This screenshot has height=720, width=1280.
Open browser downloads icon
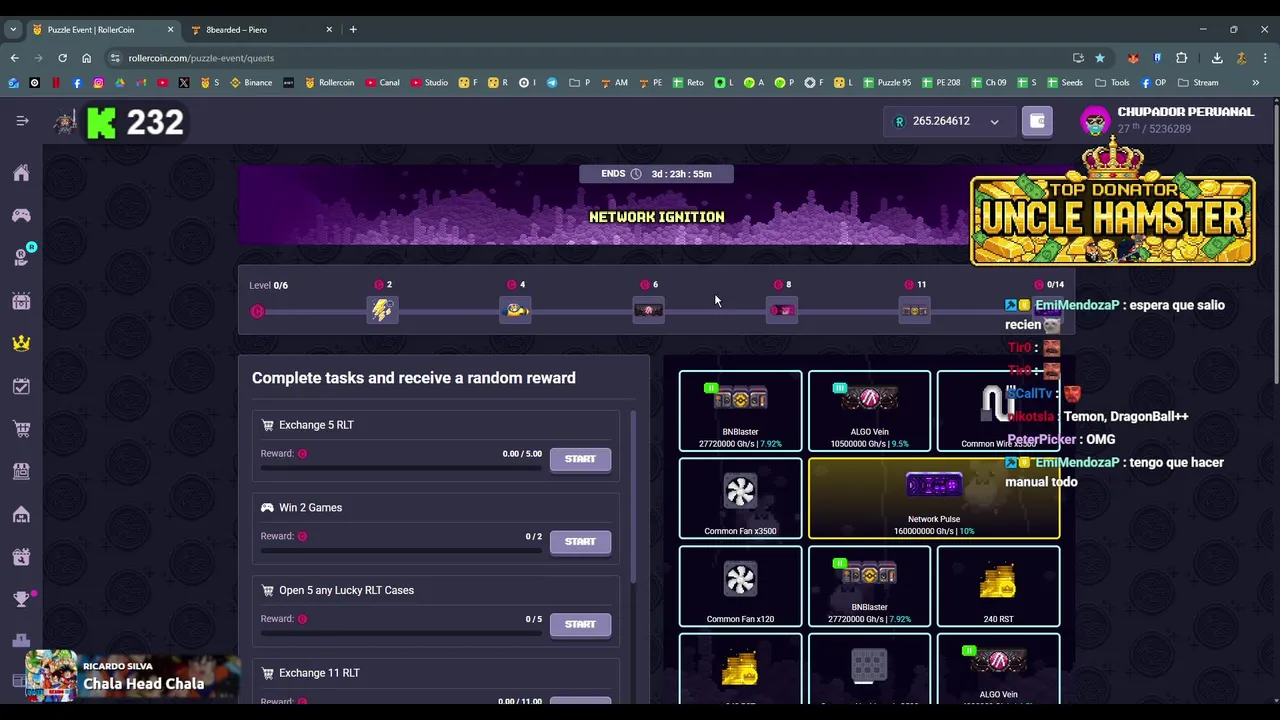1217,58
